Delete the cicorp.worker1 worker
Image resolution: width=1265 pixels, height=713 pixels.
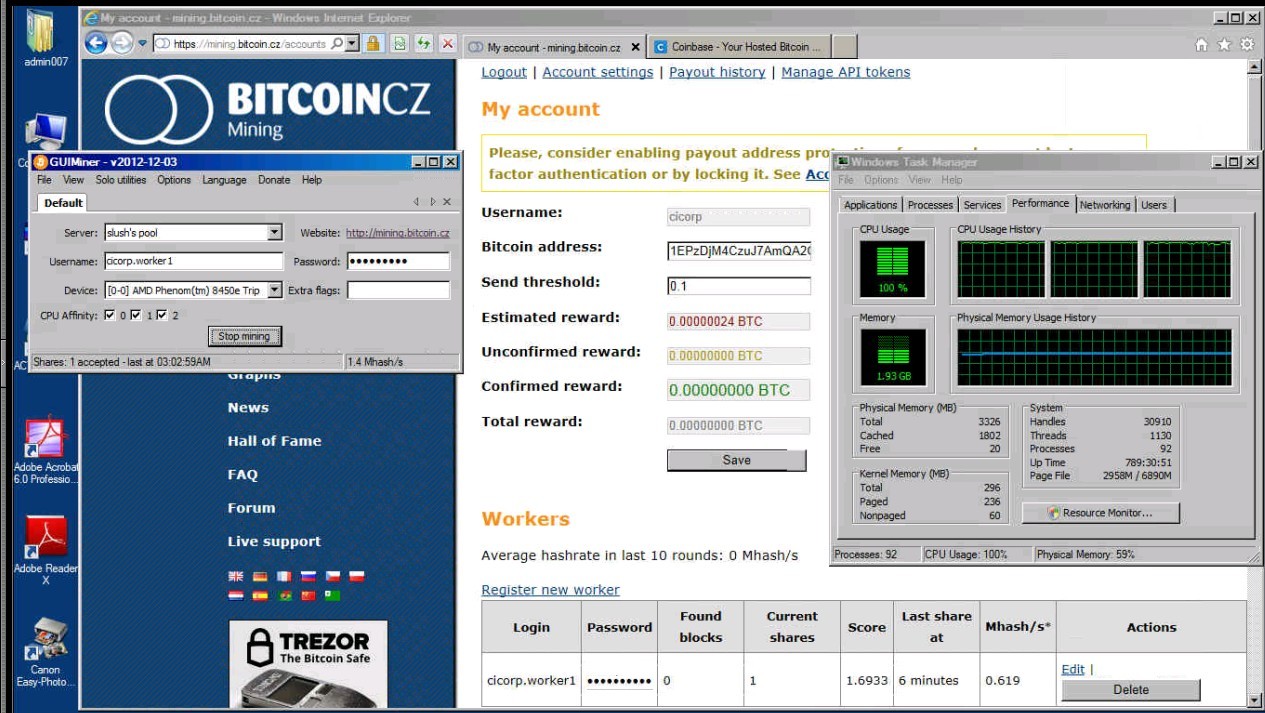[x=1130, y=690]
